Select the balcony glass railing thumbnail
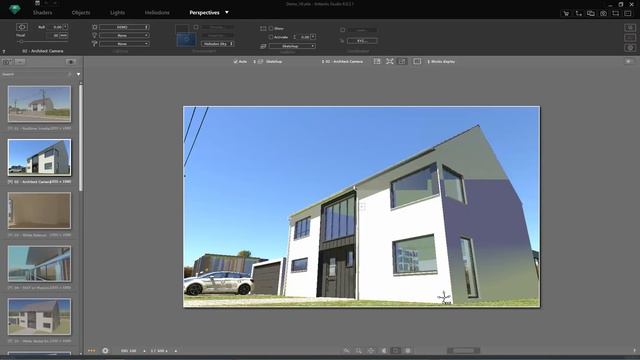Image resolution: width=640 pixels, height=360 pixels. (x=39, y=264)
